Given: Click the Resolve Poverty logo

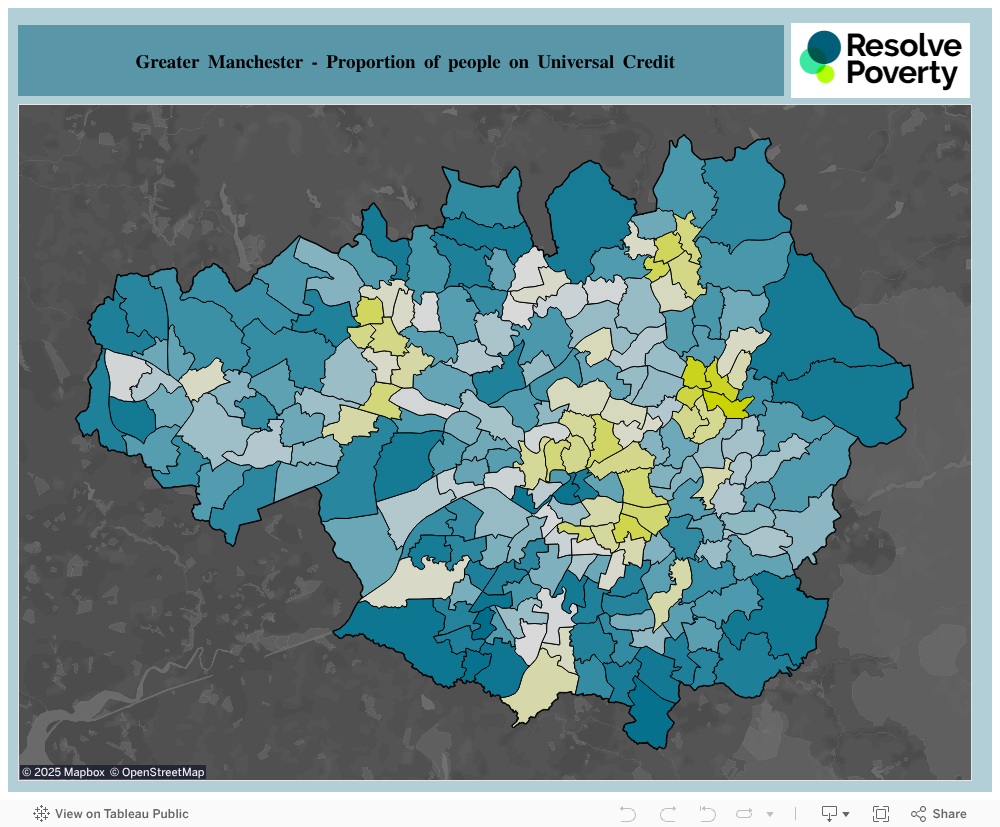Looking at the screenshot, I should pos(880,61).
